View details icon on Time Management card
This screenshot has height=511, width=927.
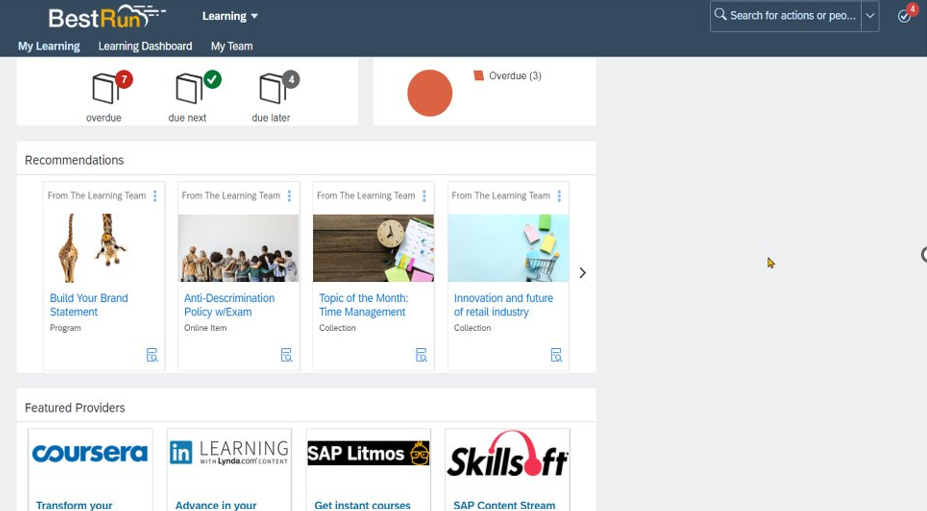coord(421,355)
